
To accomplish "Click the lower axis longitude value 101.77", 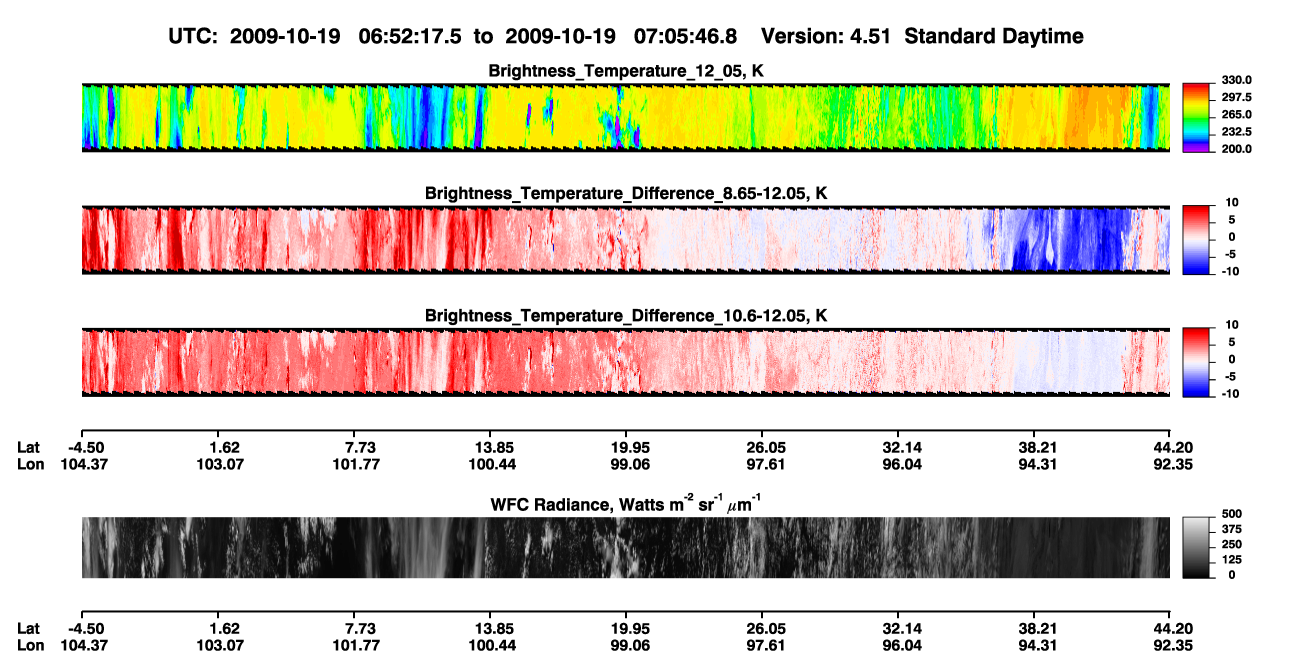I will [356, 645].
